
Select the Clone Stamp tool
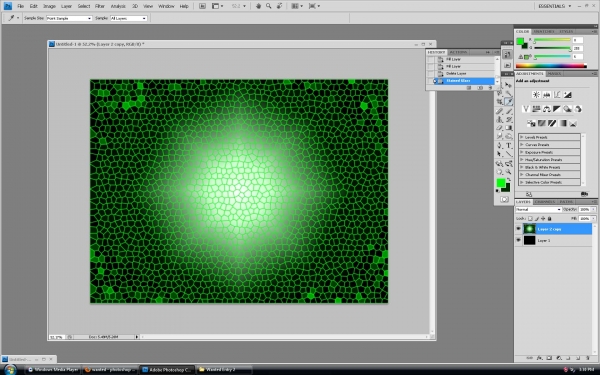pos(499,119)
